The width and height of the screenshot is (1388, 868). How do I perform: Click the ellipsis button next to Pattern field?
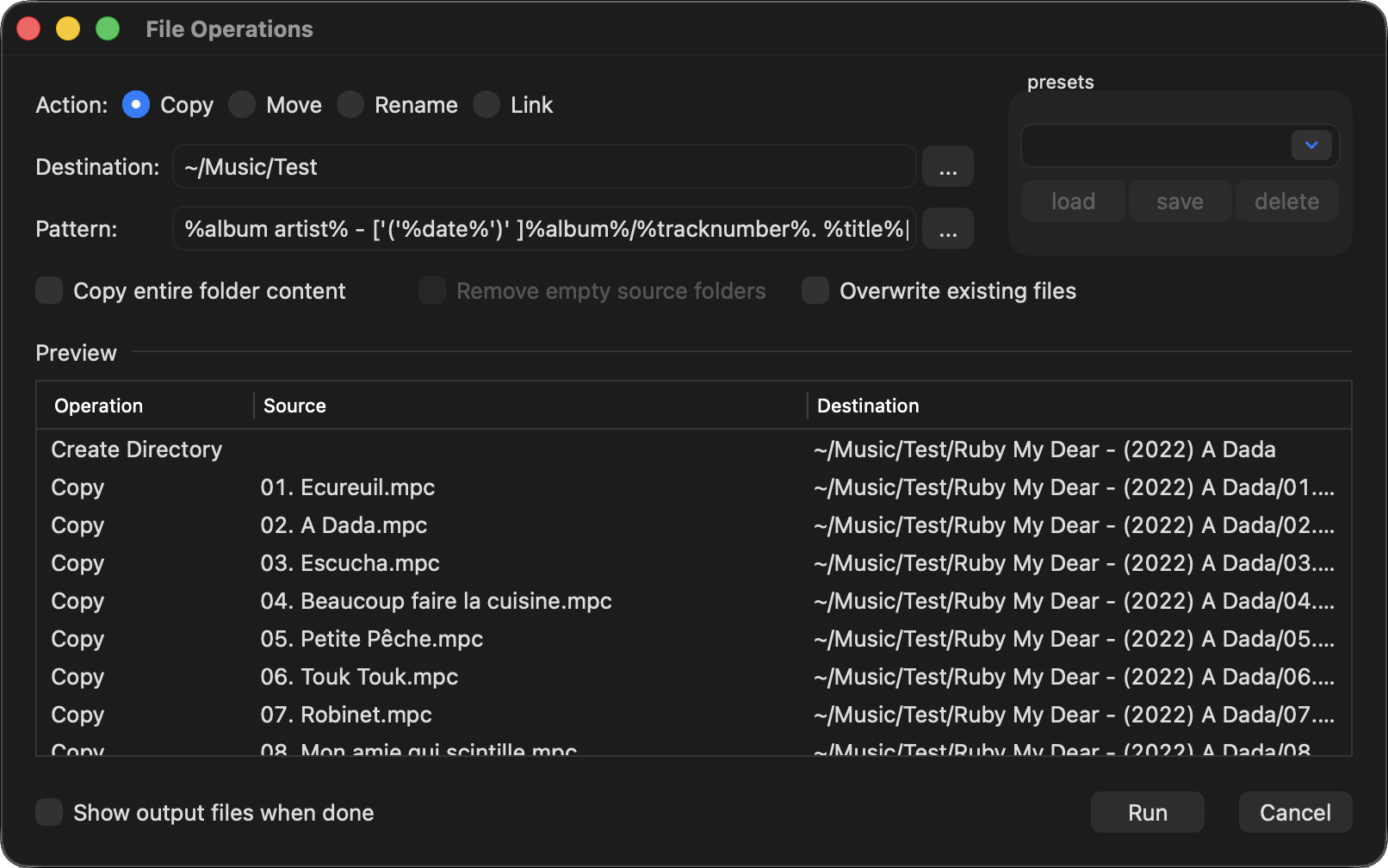(947, 229)
